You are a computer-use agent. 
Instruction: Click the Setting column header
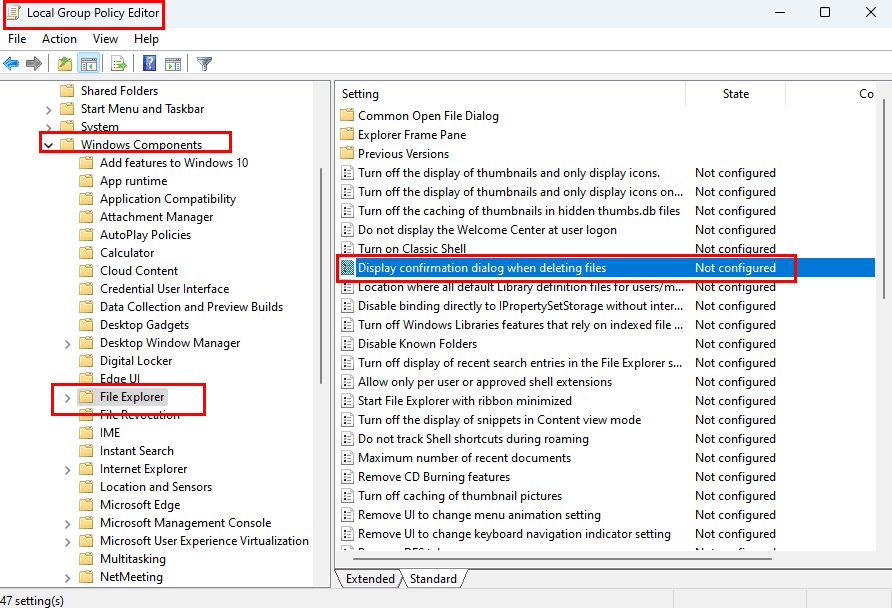(360, 94)
